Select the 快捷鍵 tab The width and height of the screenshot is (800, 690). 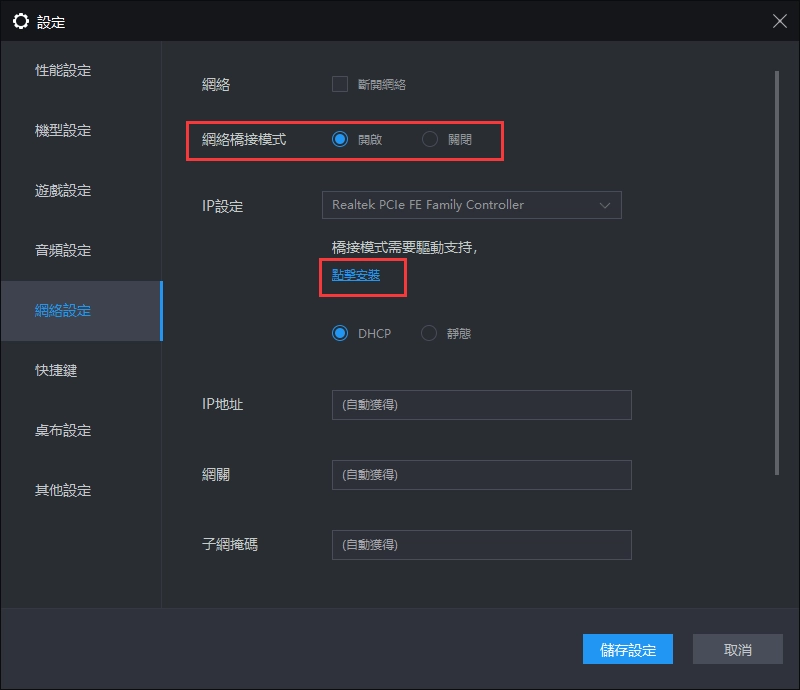56,370
